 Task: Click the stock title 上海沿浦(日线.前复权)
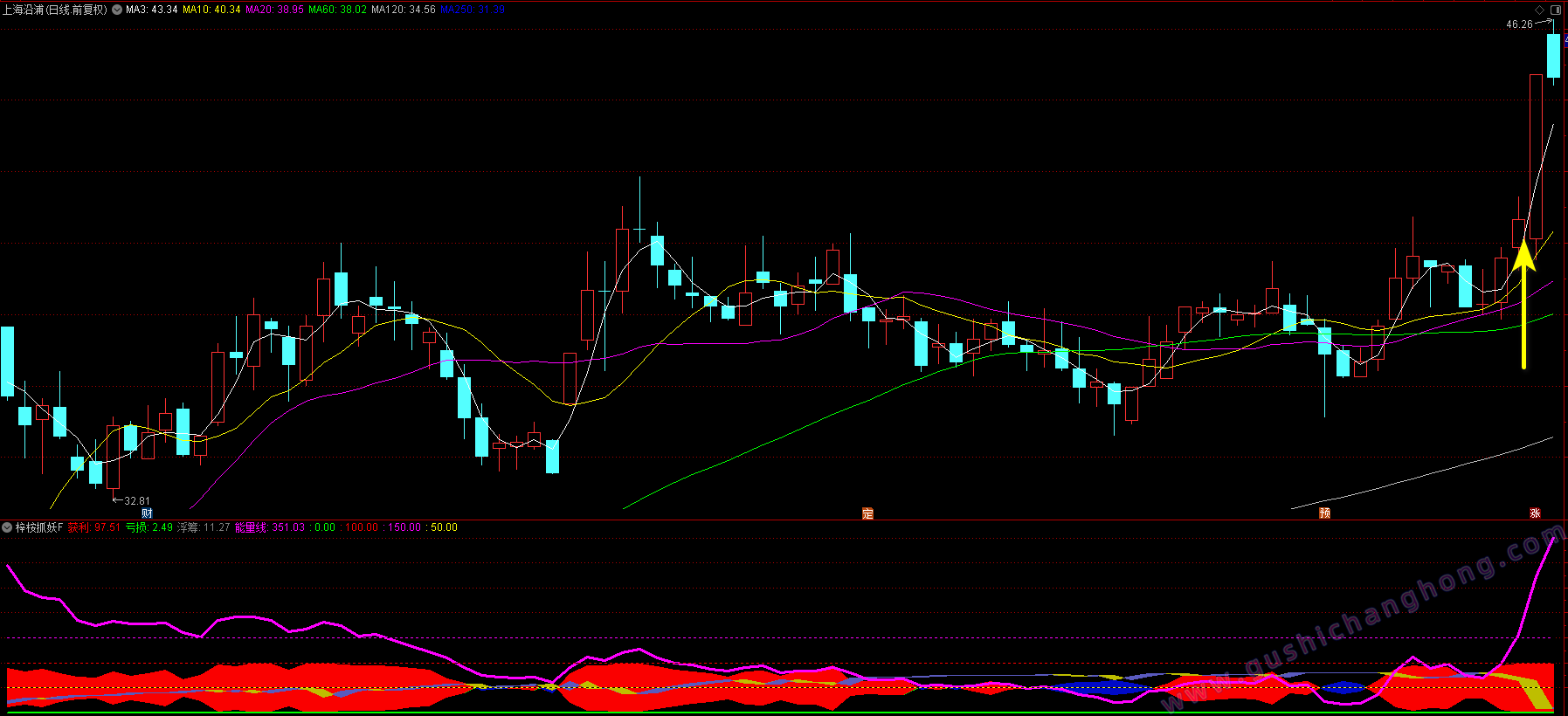click(x=55, y=10)
